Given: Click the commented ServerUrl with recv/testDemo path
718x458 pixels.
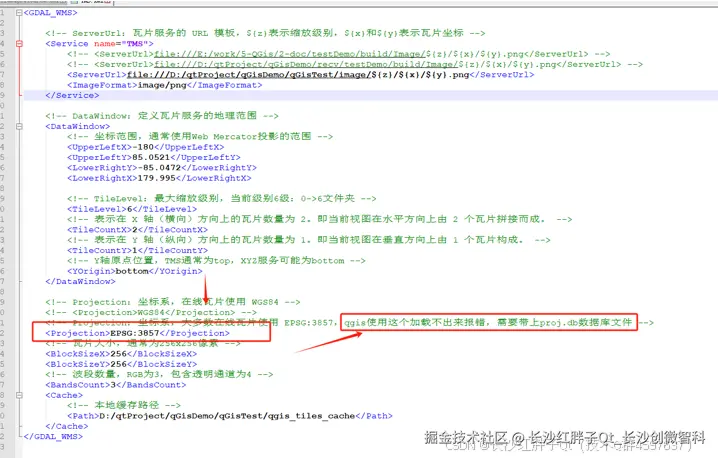Looking at the screenshot, I should tap(355, 65).
